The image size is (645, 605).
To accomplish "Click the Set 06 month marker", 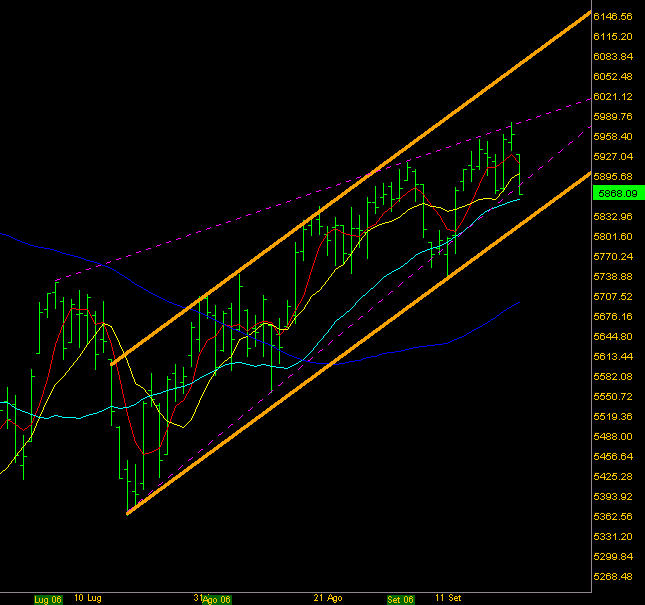I will click(400, 600).
